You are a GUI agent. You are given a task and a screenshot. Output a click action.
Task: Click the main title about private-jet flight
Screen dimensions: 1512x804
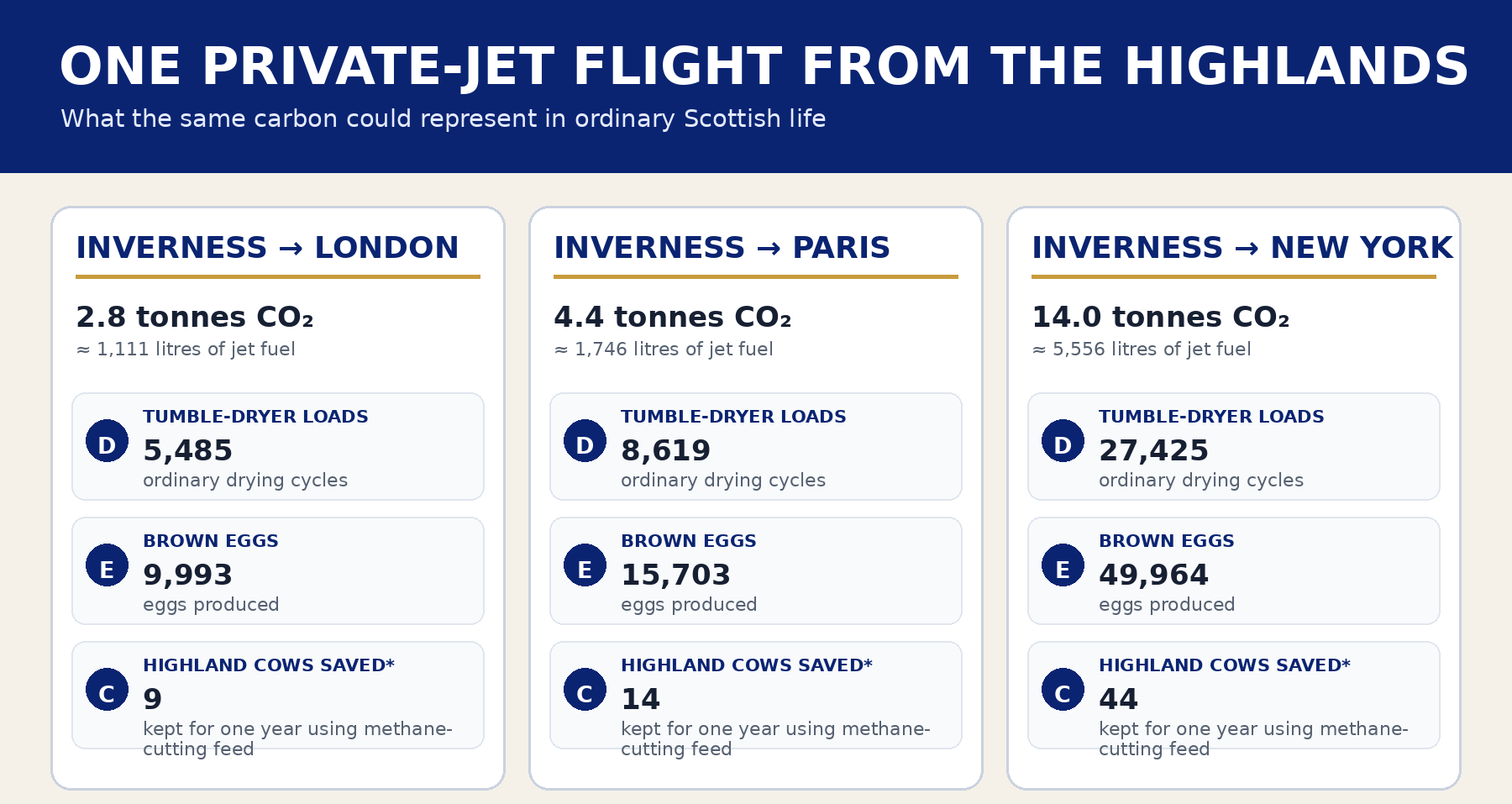[764, 67]
